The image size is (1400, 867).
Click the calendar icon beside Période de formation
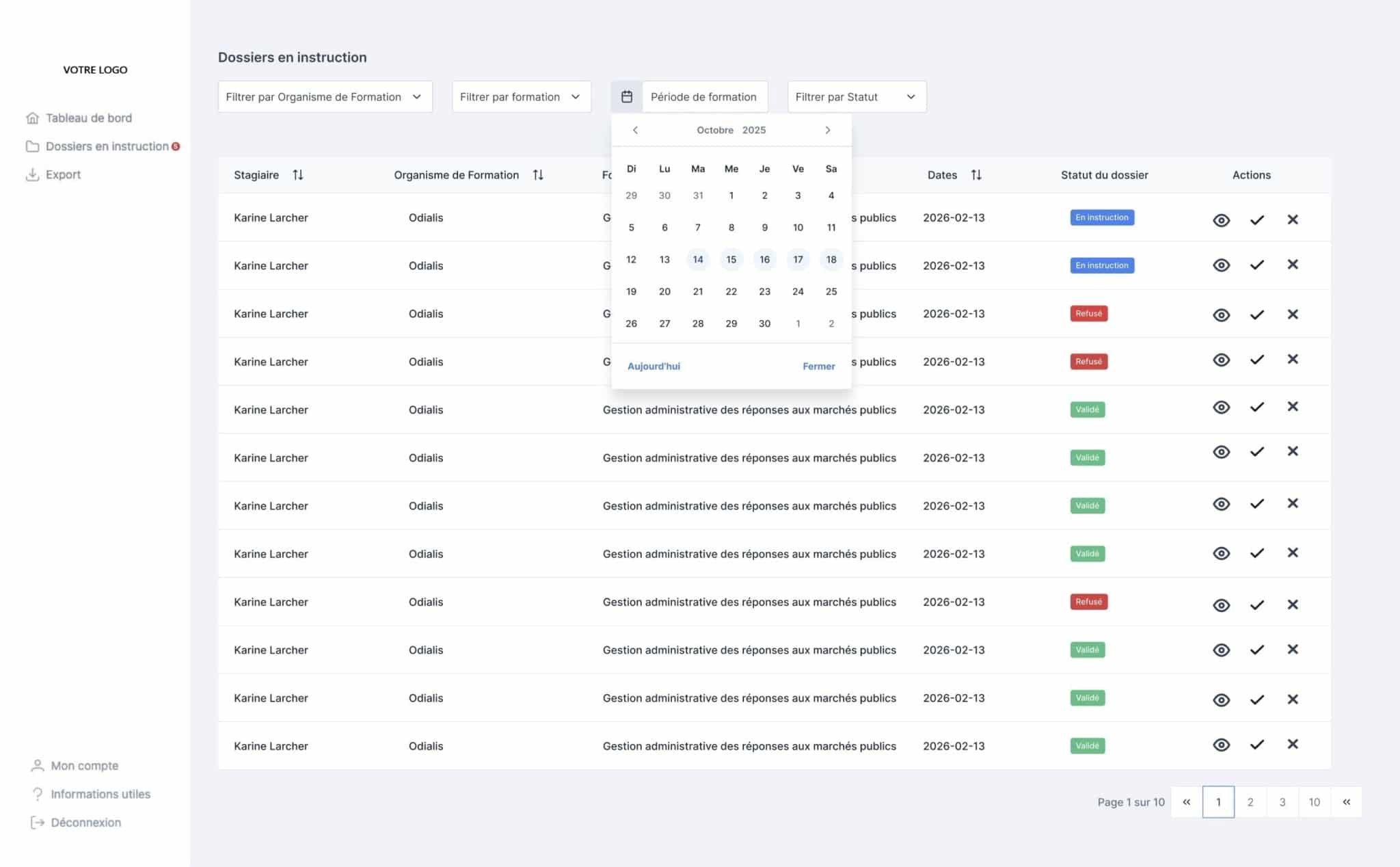(626, 96)
